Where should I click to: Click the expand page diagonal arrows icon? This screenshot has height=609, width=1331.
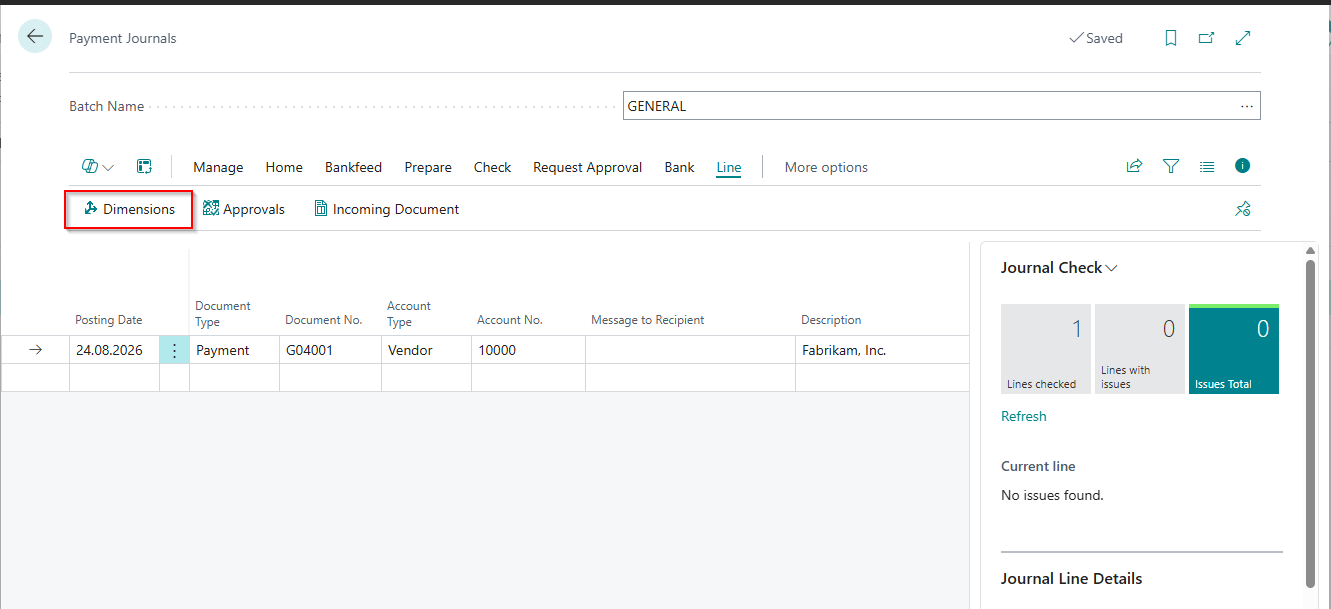[x=1243, y=38]
